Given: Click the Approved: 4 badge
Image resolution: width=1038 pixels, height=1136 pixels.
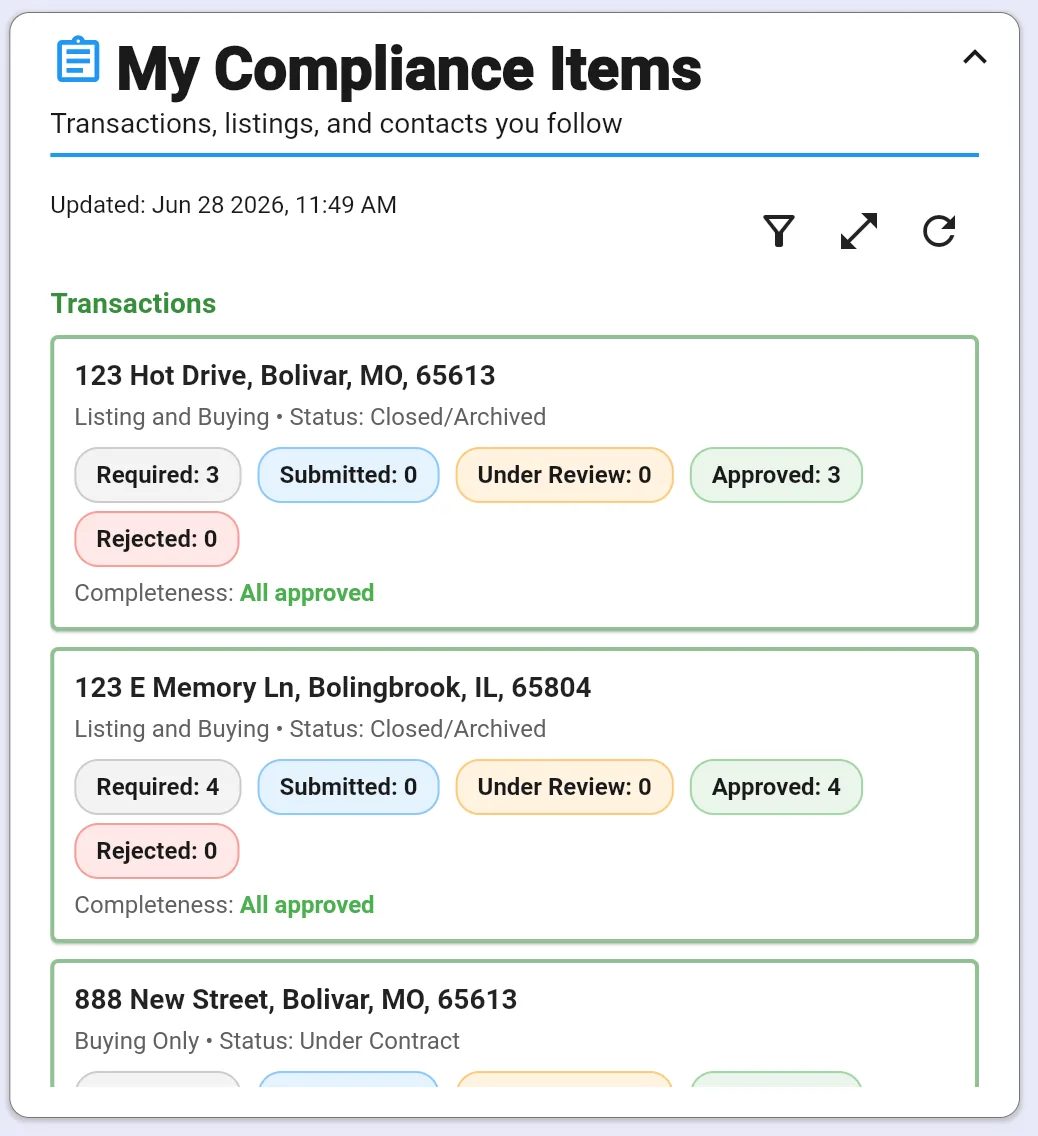Looking at the screenshot, I should (x=776, y=787).
